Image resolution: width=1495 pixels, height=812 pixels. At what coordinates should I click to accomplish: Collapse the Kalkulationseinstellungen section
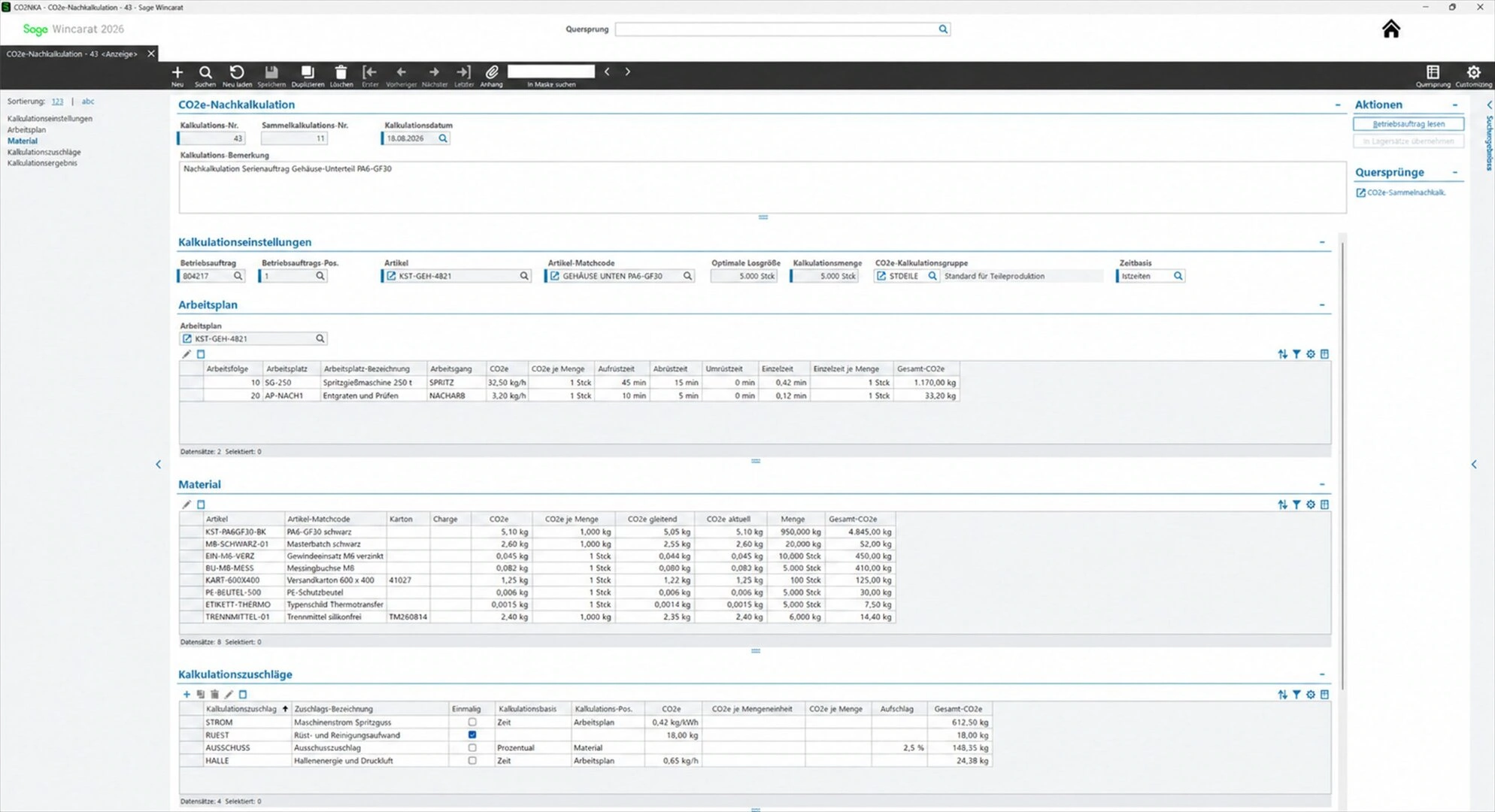[1322, 242]
